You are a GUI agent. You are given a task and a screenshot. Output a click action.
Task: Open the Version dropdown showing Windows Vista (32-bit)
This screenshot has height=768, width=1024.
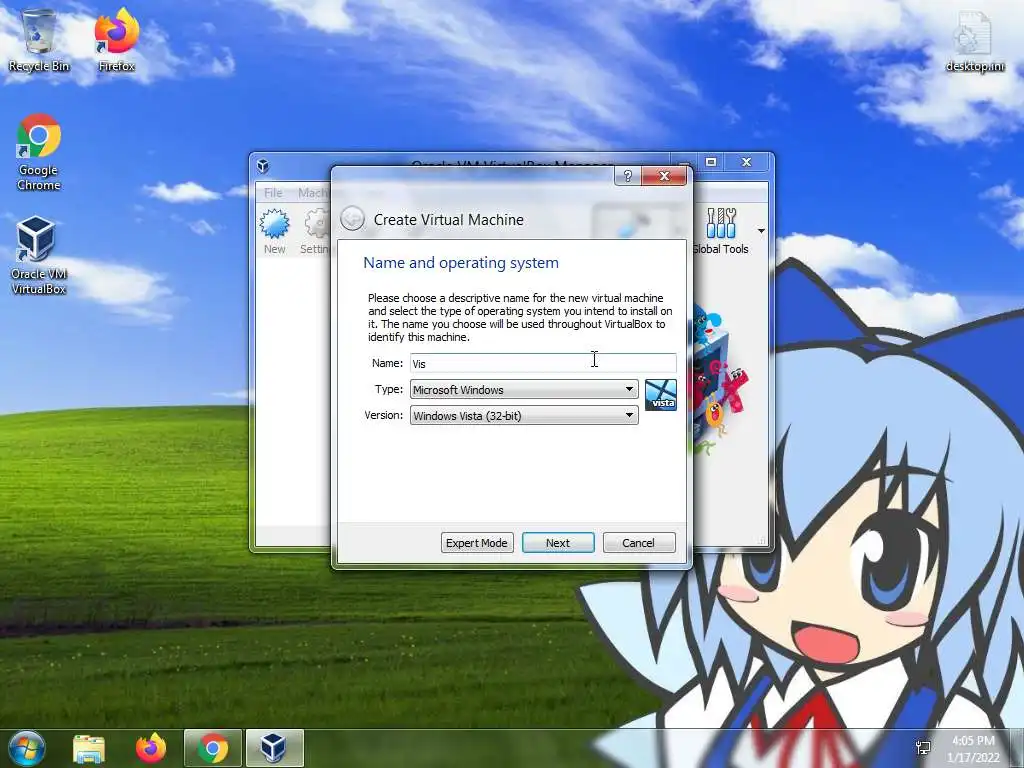point(524,415)
